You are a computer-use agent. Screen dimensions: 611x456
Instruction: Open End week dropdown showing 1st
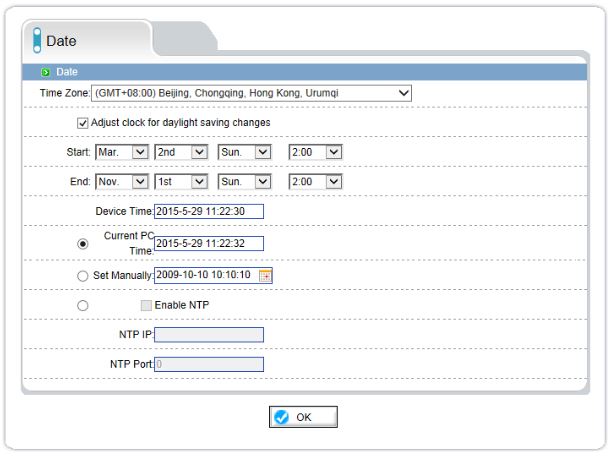pos(181,182)
